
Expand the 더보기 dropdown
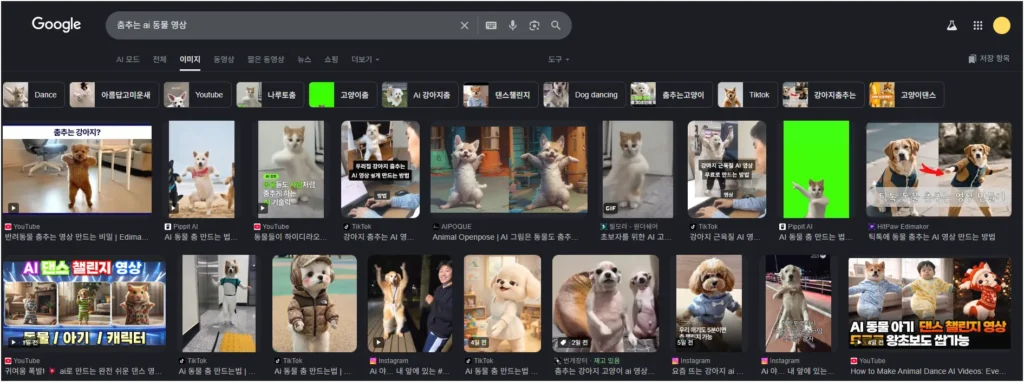point(365,59)
